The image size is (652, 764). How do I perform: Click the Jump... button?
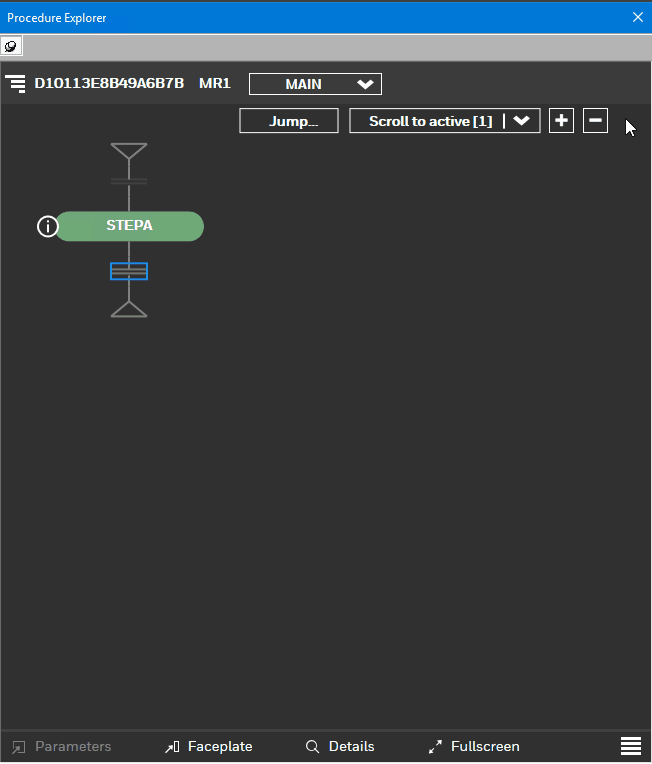click(x=289, y=121)
